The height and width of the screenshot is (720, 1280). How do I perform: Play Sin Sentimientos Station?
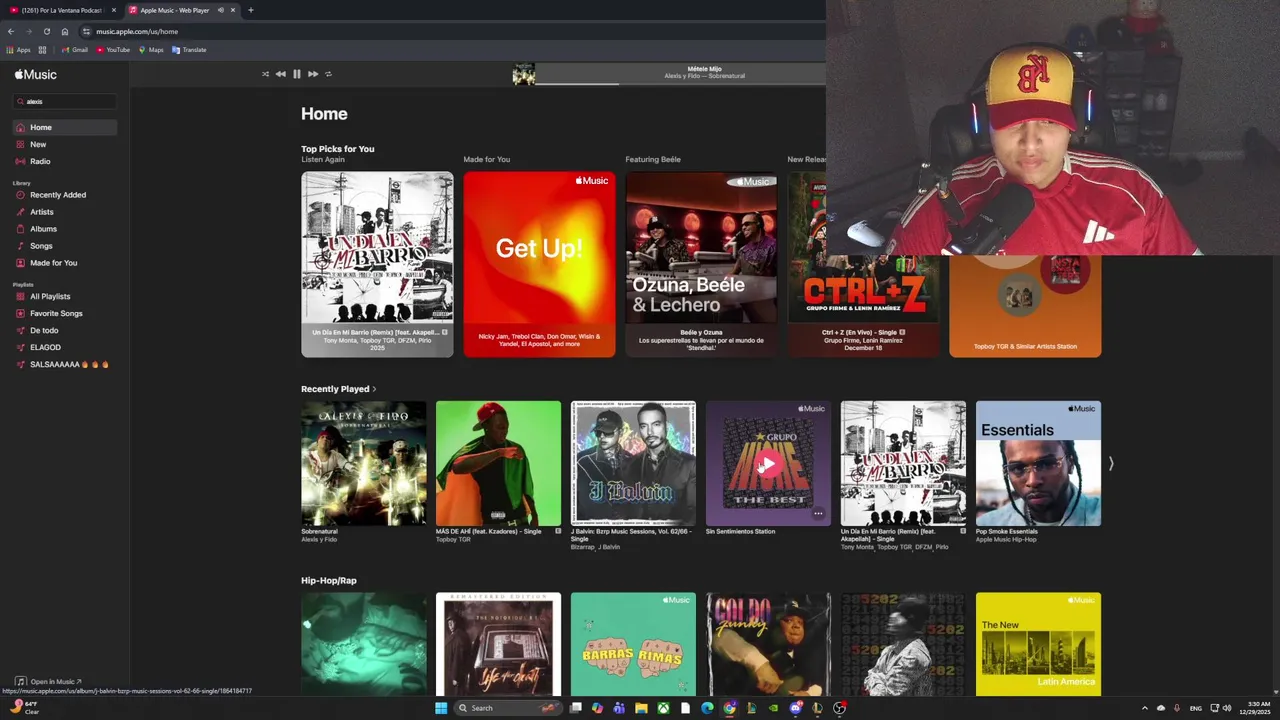[x=768, y=464]
